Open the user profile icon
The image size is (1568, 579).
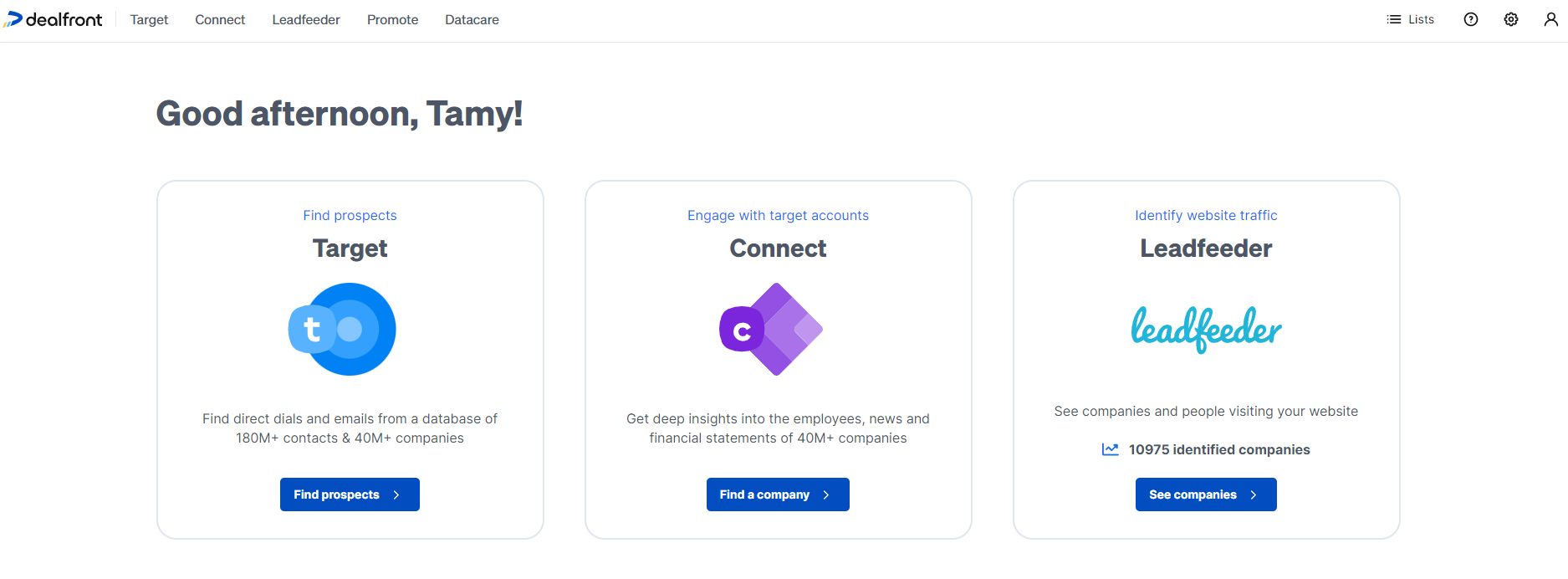[x=1550, y=19]
